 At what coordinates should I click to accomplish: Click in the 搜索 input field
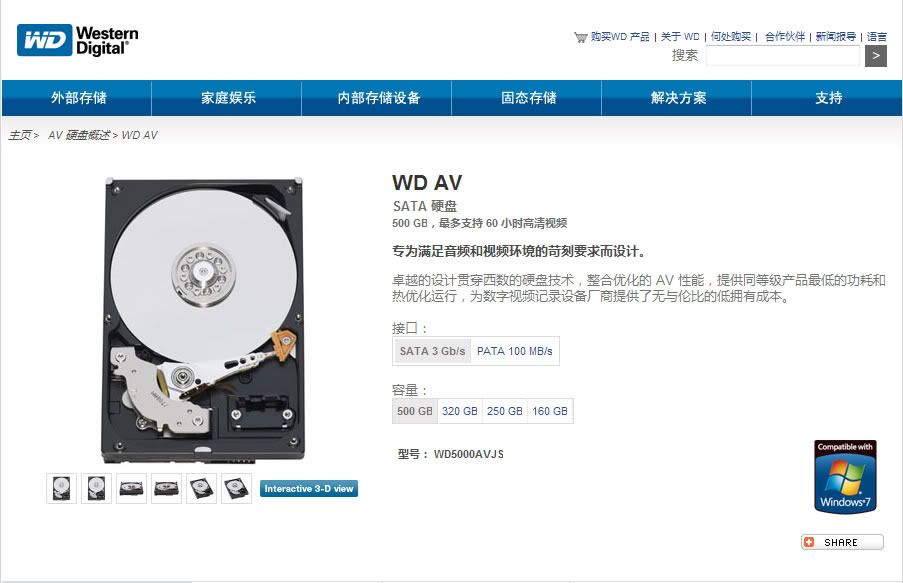783,56
